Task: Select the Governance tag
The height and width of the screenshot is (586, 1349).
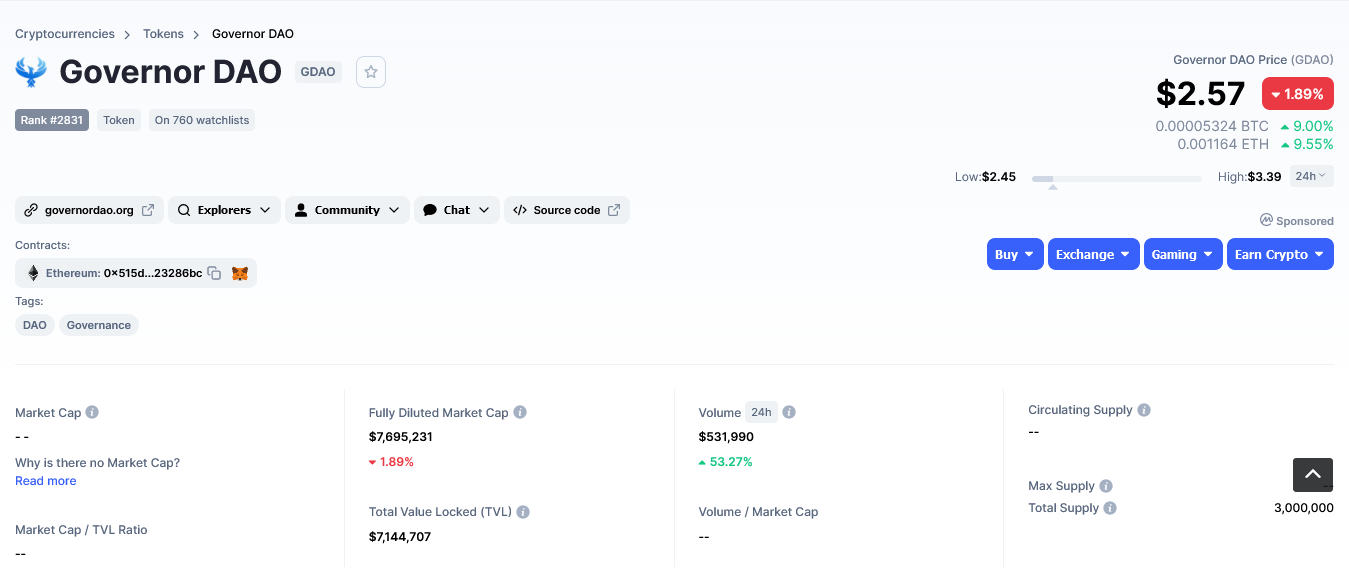Action: 99,325
